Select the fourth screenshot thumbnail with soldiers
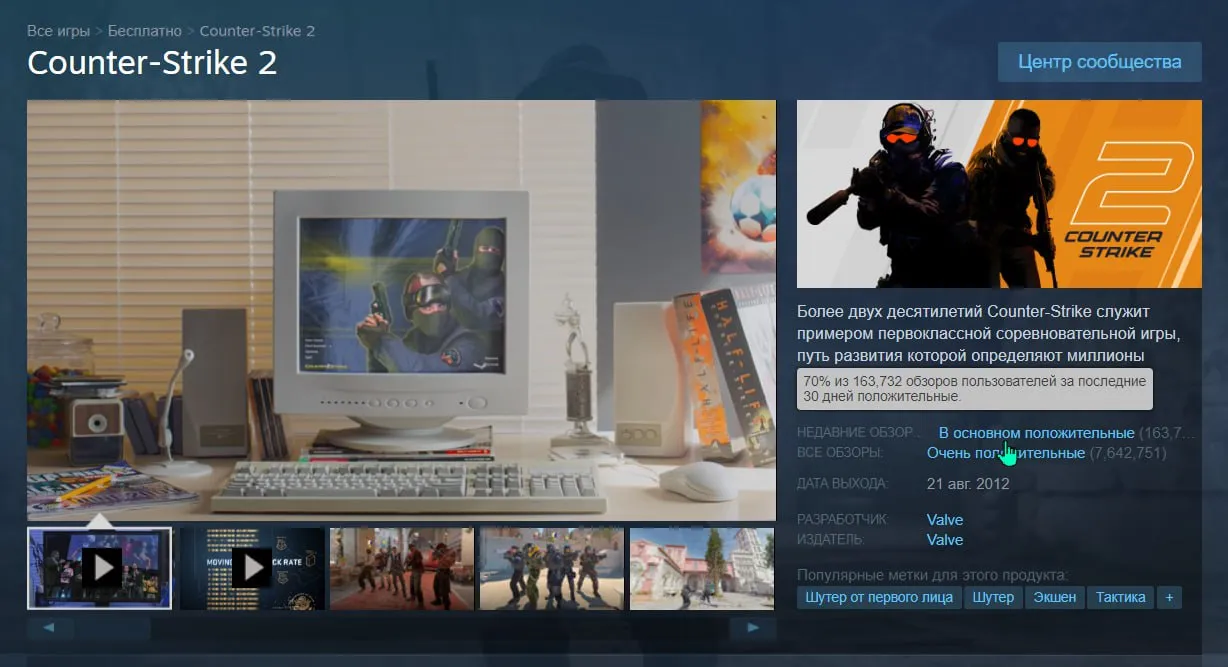Viewport: 1228px width, 667px height. (x=552, y=568)
